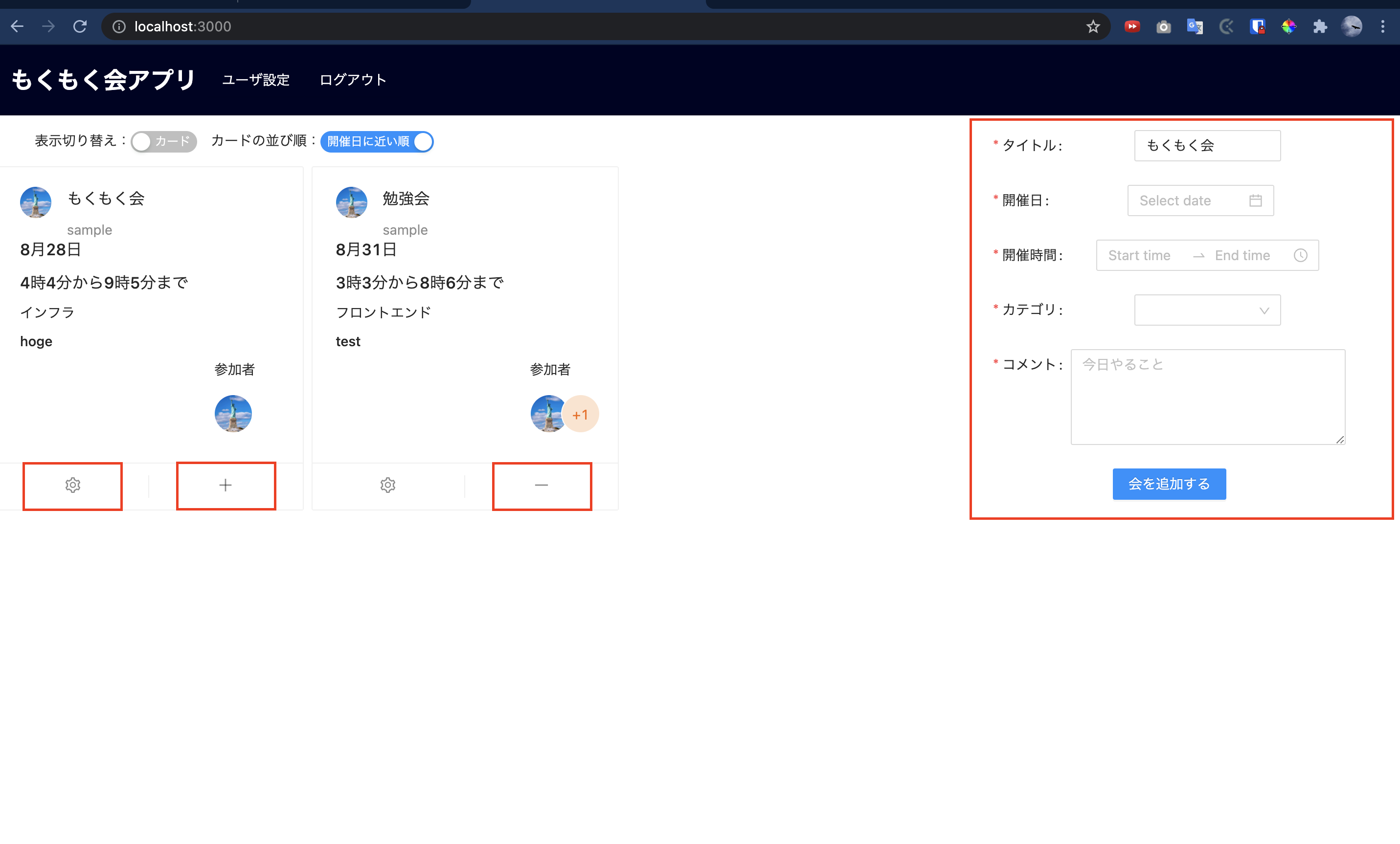Click the 会を追加する button
This screenshot has width=1400, height=844.
click(1169, 484)
